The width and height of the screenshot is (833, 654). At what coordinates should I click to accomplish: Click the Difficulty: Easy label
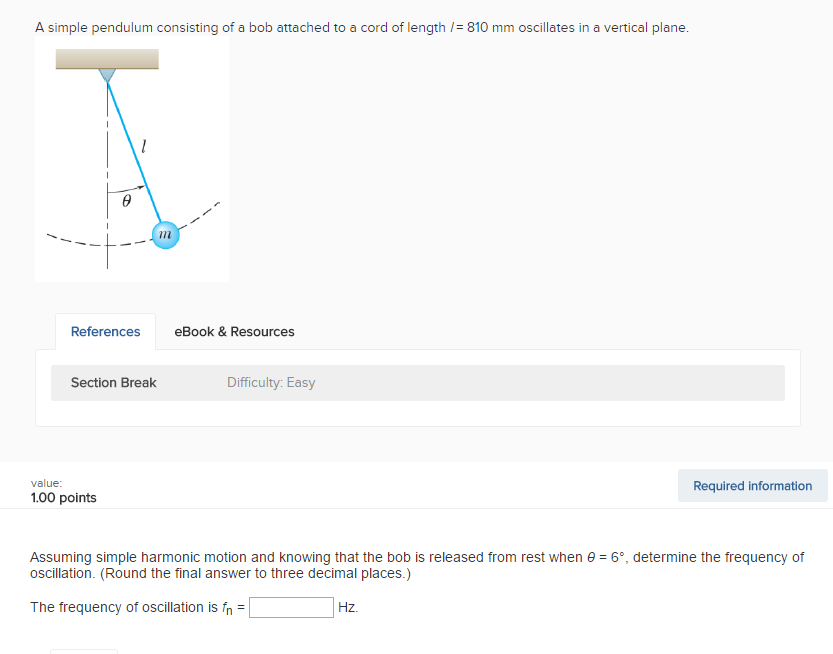[x=270, y=382]
